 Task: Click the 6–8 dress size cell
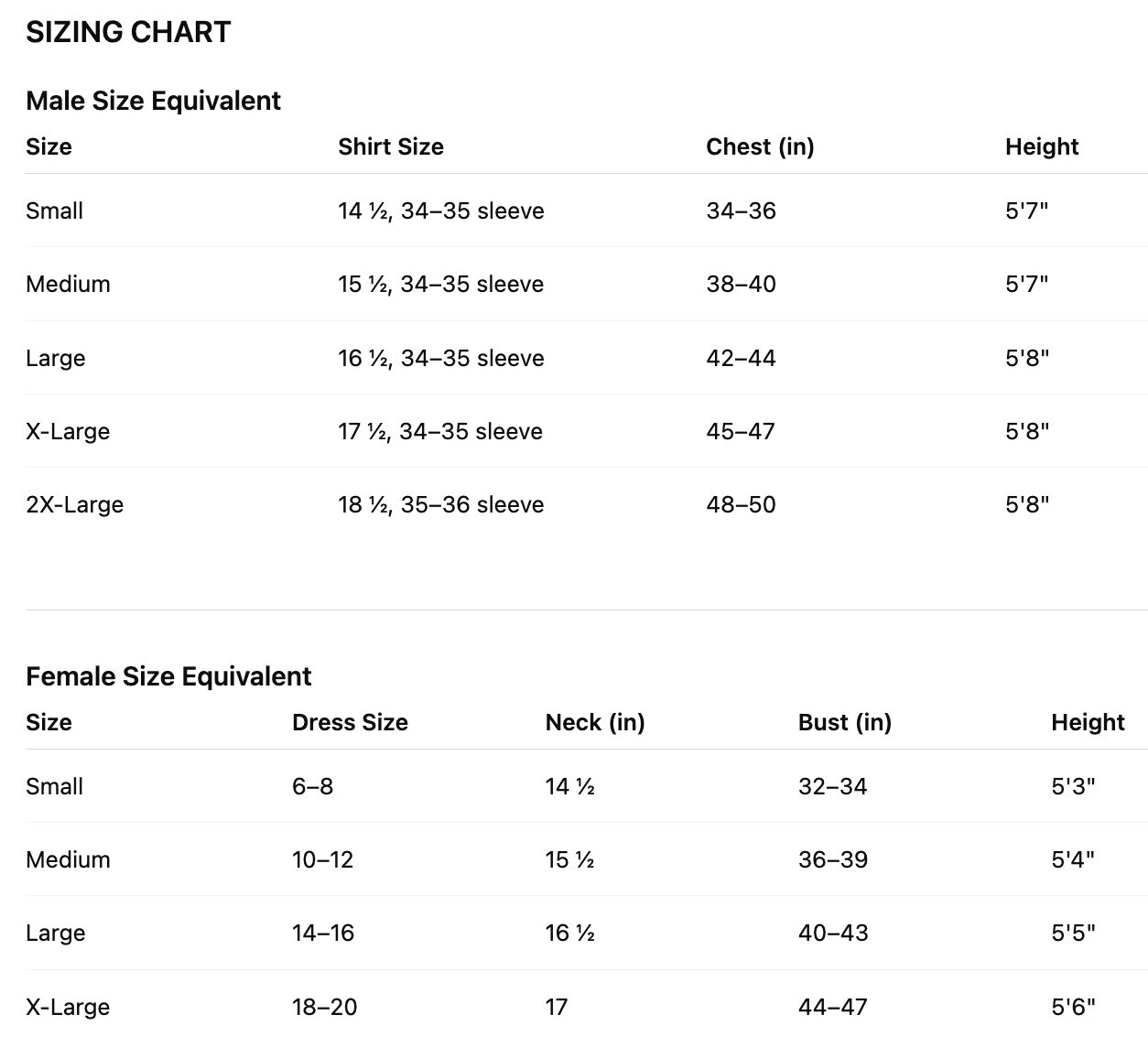[x=312, y=786]
